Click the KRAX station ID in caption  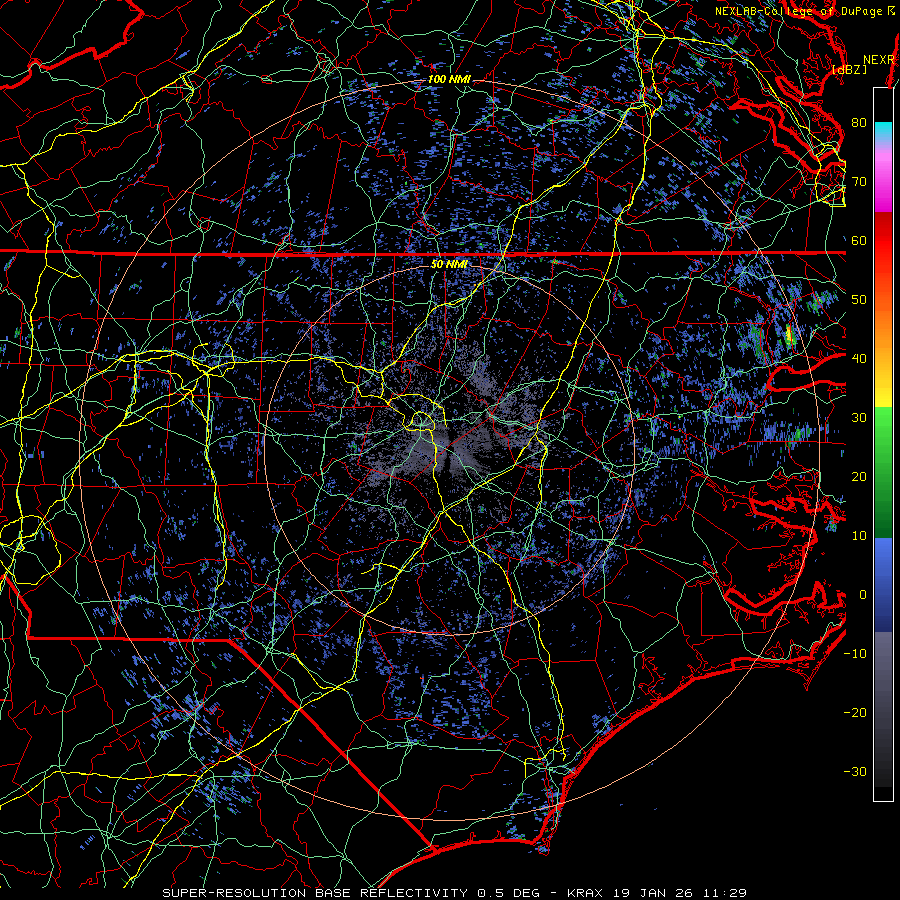pos(585,893)
